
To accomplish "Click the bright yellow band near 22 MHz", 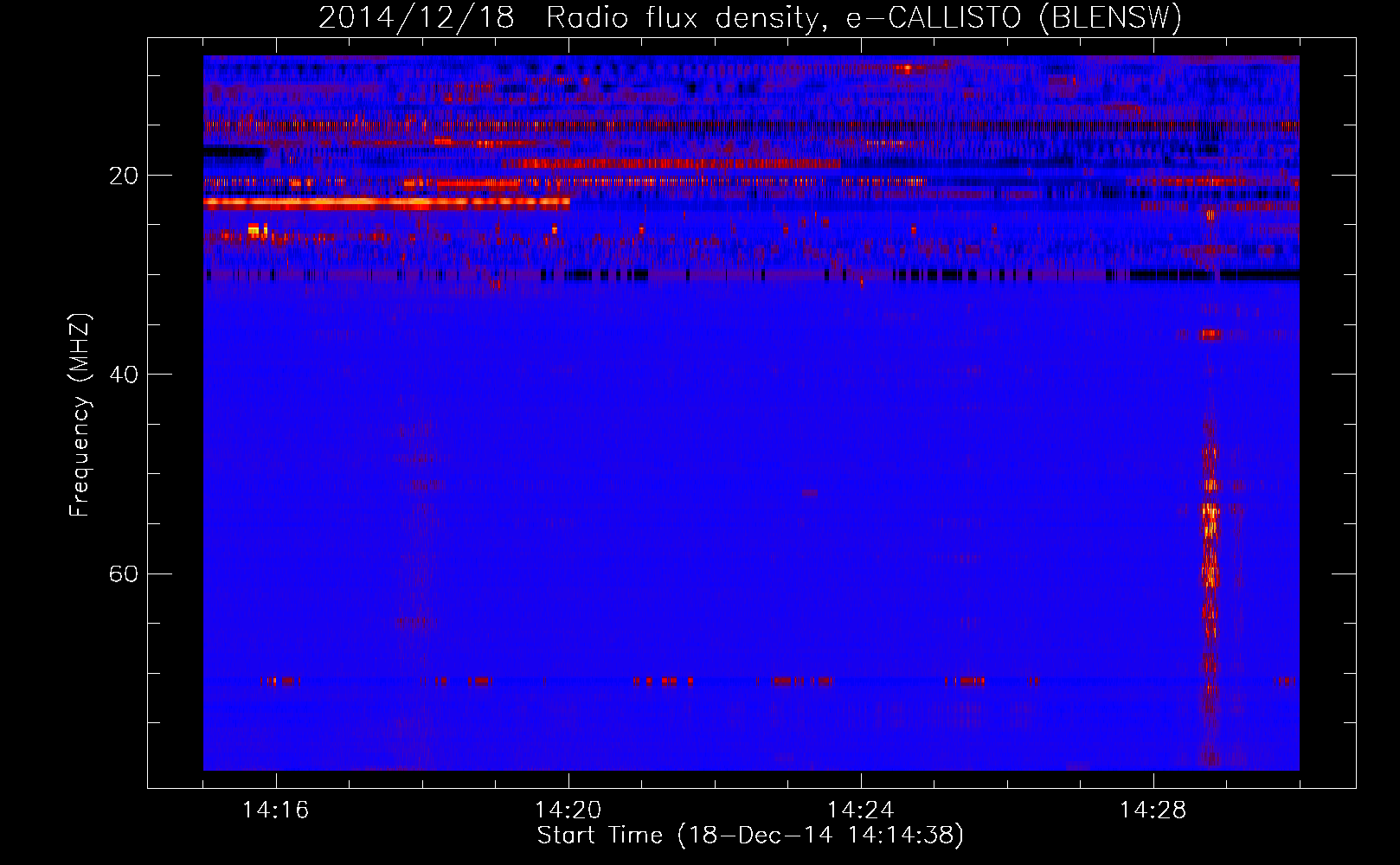I will [387, 203].
